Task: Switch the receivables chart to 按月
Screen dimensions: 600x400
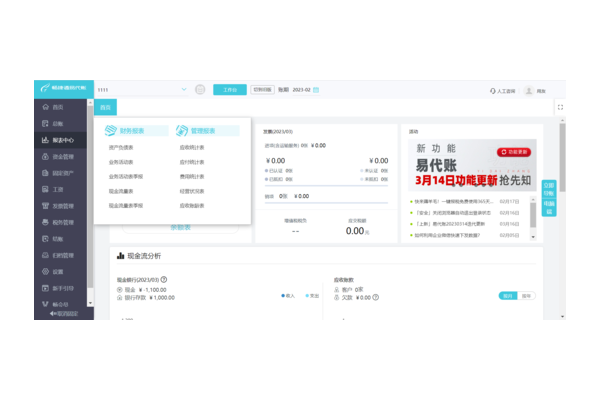Action: pyautogui.click(x=508, y=296)
